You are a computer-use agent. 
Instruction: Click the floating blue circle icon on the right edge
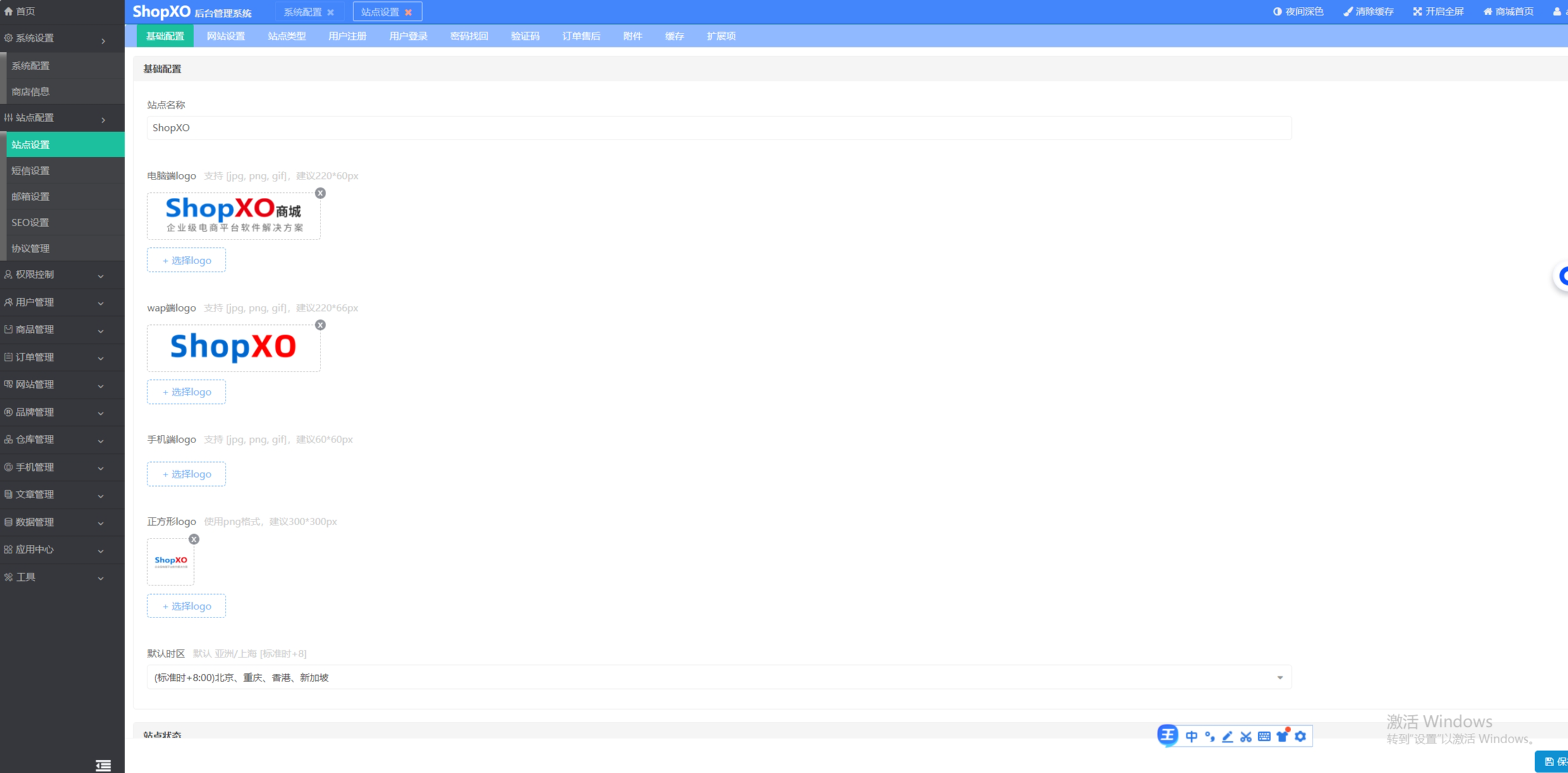(1561, 276)
